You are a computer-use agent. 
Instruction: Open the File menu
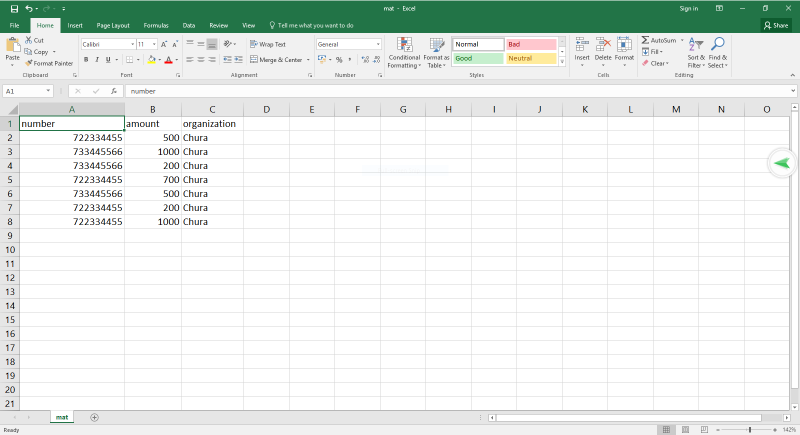click(14, 25)
